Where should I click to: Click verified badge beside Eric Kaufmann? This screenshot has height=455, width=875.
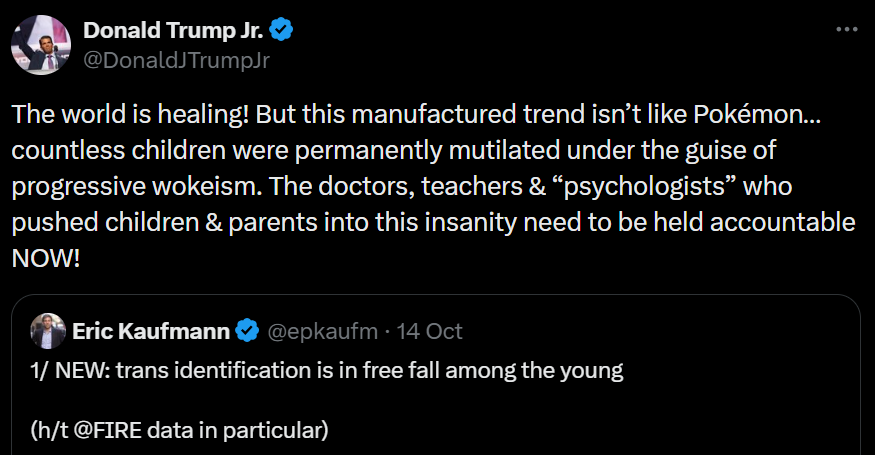247,330
